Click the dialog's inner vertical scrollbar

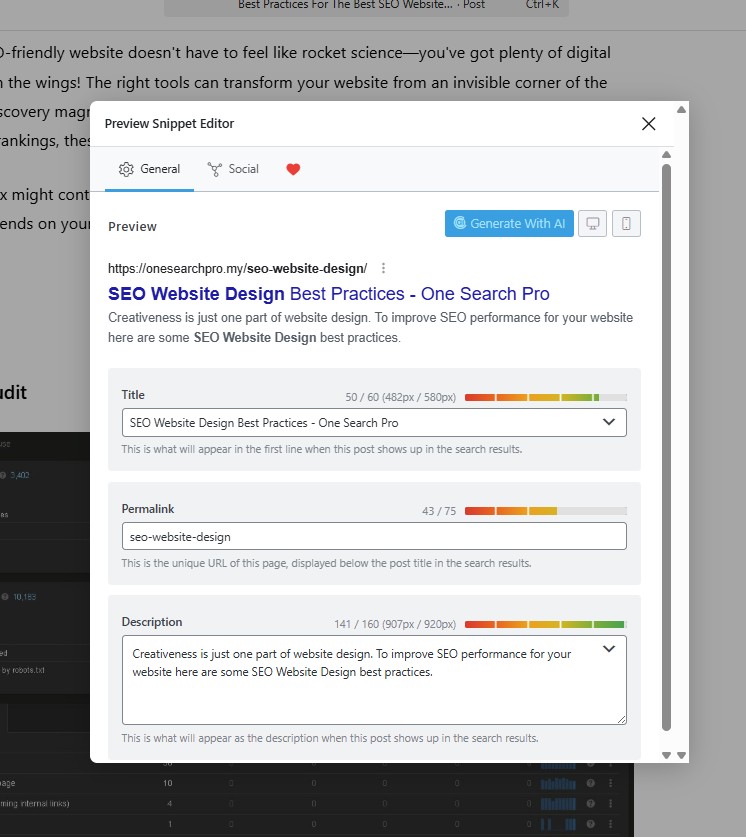tap(666, 447)
